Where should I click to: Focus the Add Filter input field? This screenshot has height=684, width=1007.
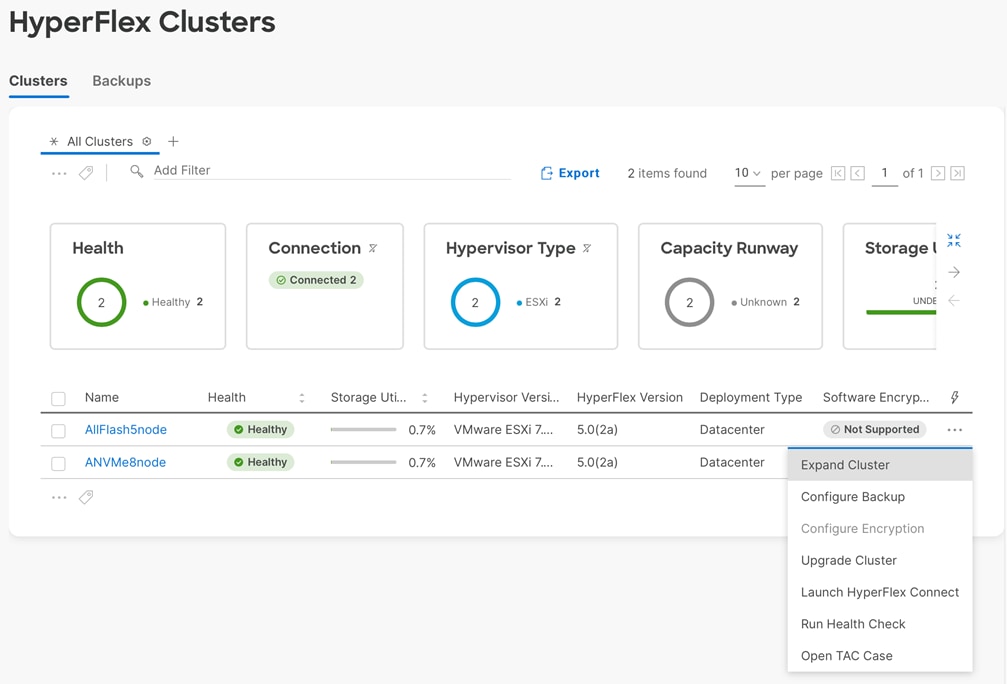pyautogui.click(x=332, y=171)
